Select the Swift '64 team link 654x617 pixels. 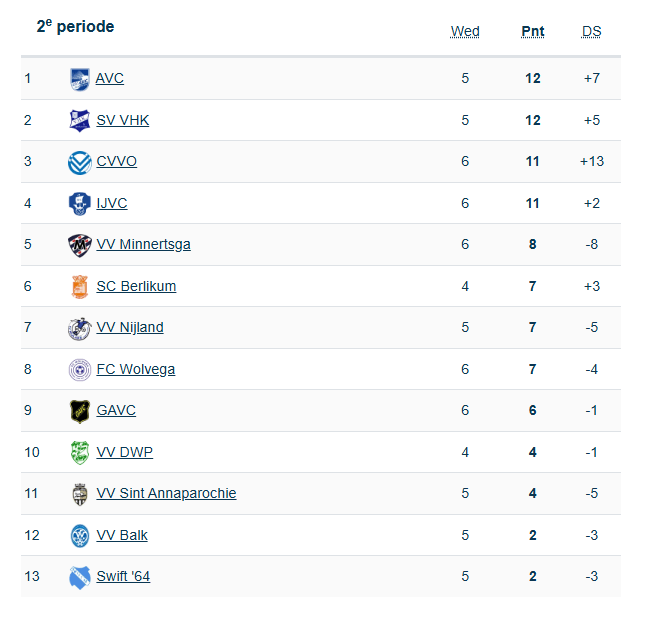point(123,576)
